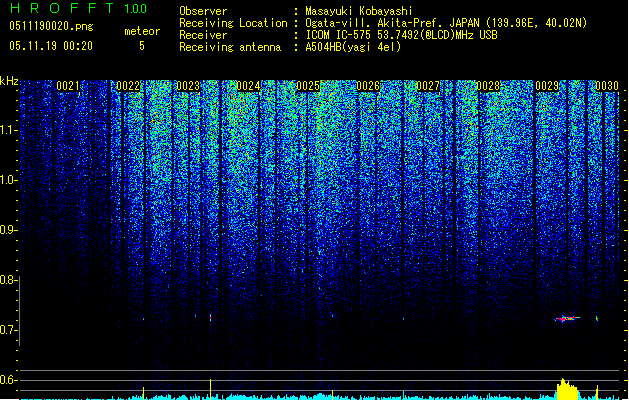Click the 0026 time marker
This screenshot has height=400, width=629.
(x=368, y=86)
